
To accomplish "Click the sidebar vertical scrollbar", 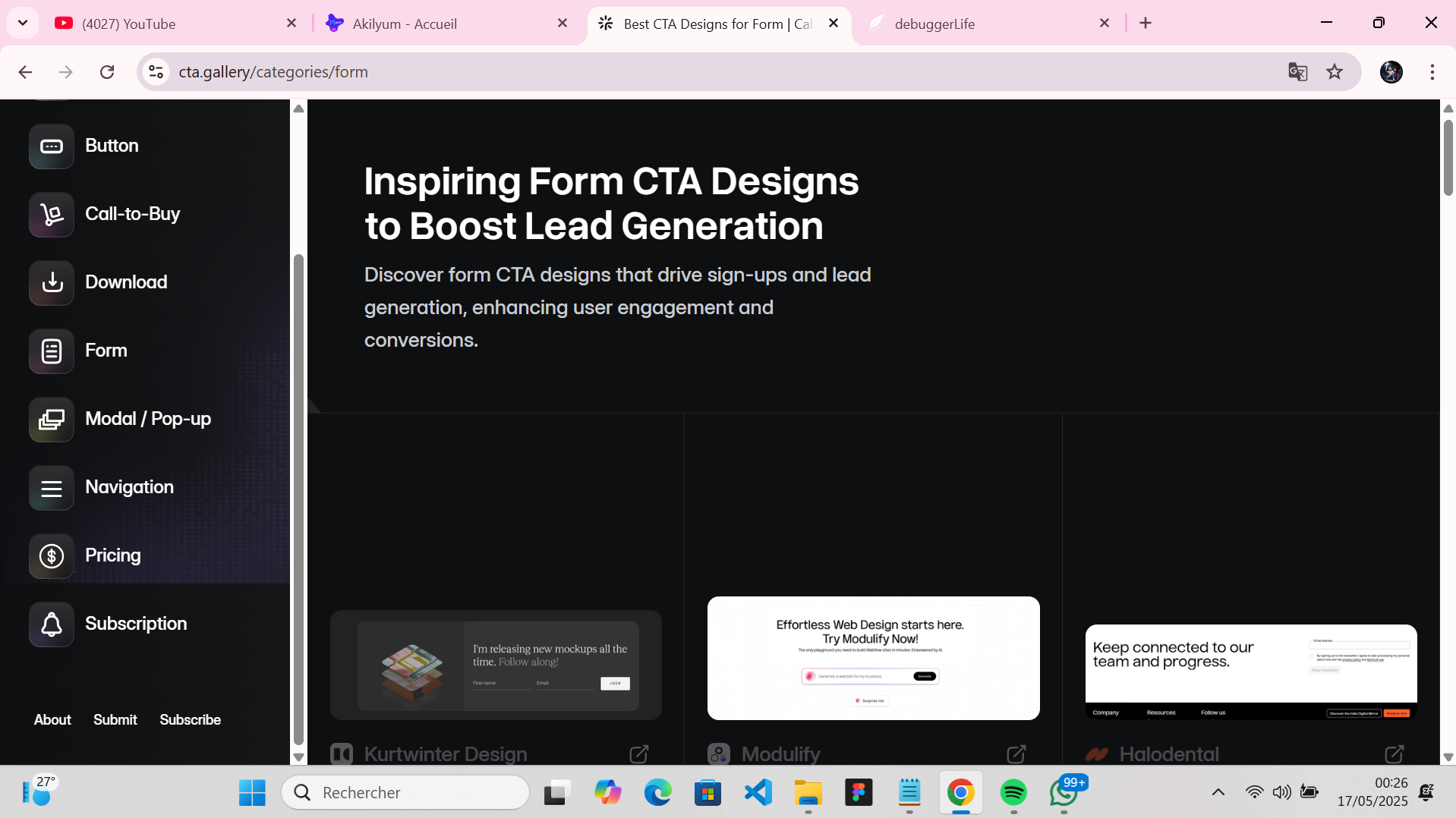I will point(299,499).
